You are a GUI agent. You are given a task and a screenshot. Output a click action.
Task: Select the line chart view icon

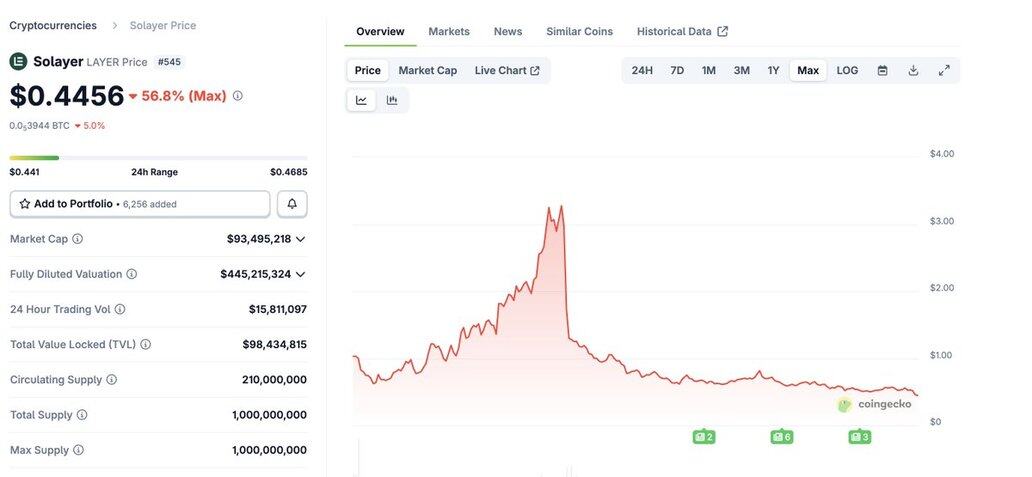click(361, 100)
